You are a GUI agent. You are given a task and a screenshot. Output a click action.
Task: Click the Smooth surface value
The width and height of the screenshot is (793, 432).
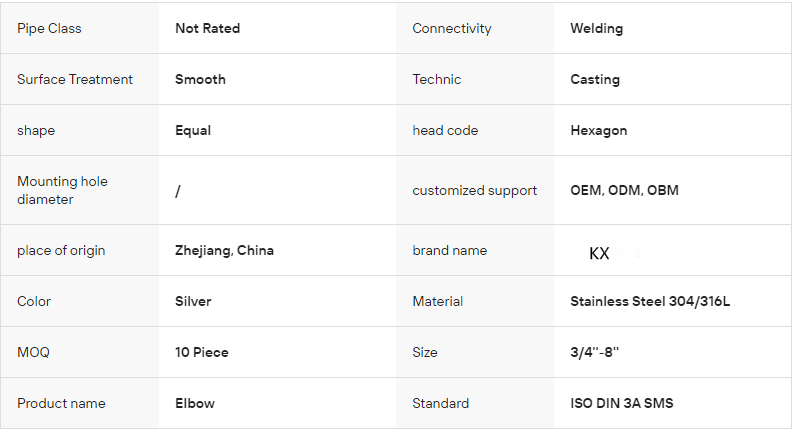tap(200, 79)
